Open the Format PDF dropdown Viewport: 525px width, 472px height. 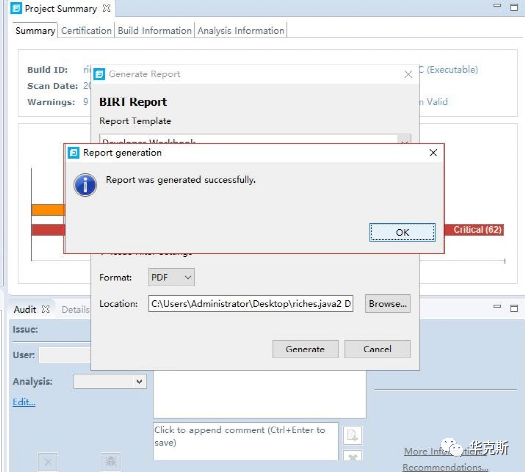point(171,277)
